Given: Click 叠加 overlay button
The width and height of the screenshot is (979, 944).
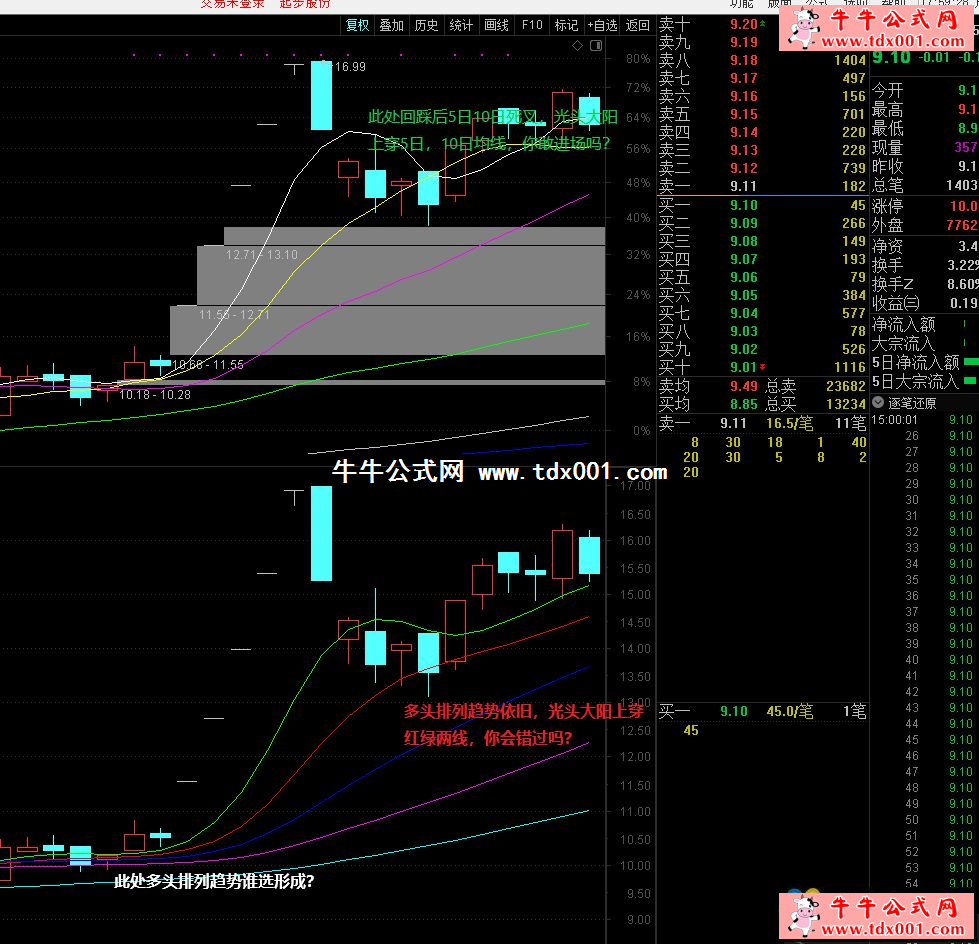Looking at the screenshot, I should click(x=391, y=25).
